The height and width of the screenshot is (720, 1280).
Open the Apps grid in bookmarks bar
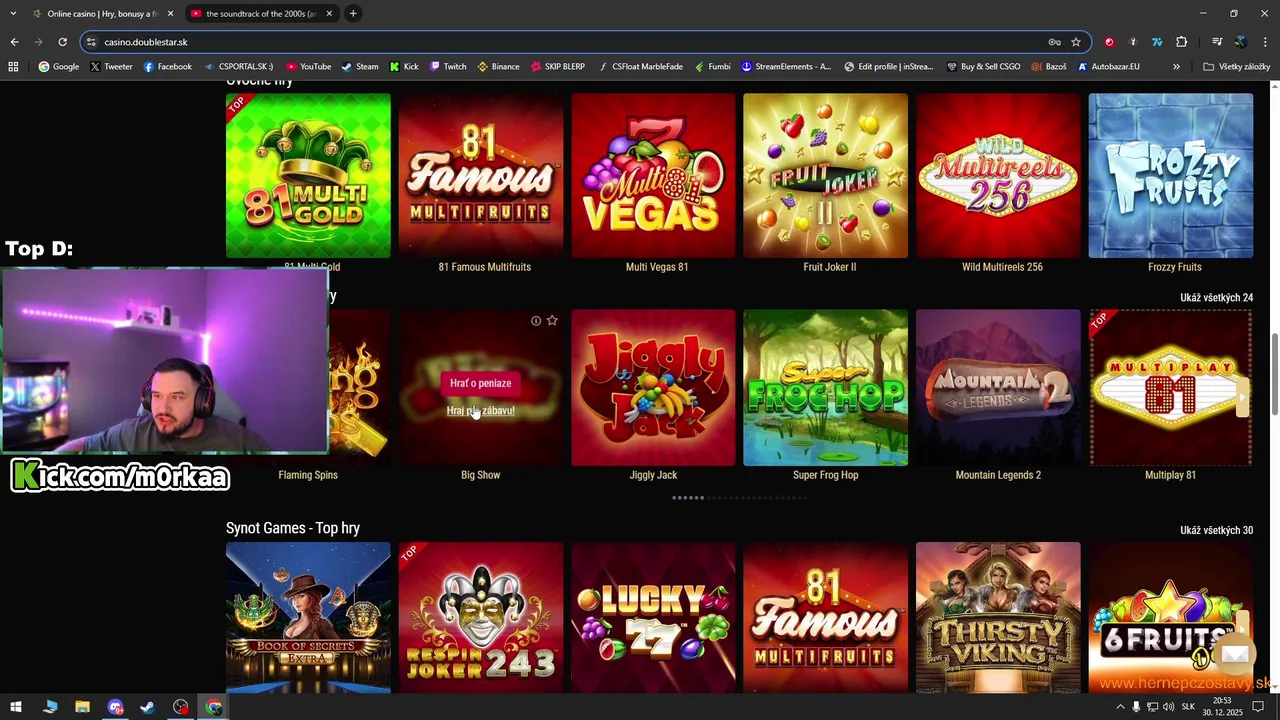click(x=13, y=67)
